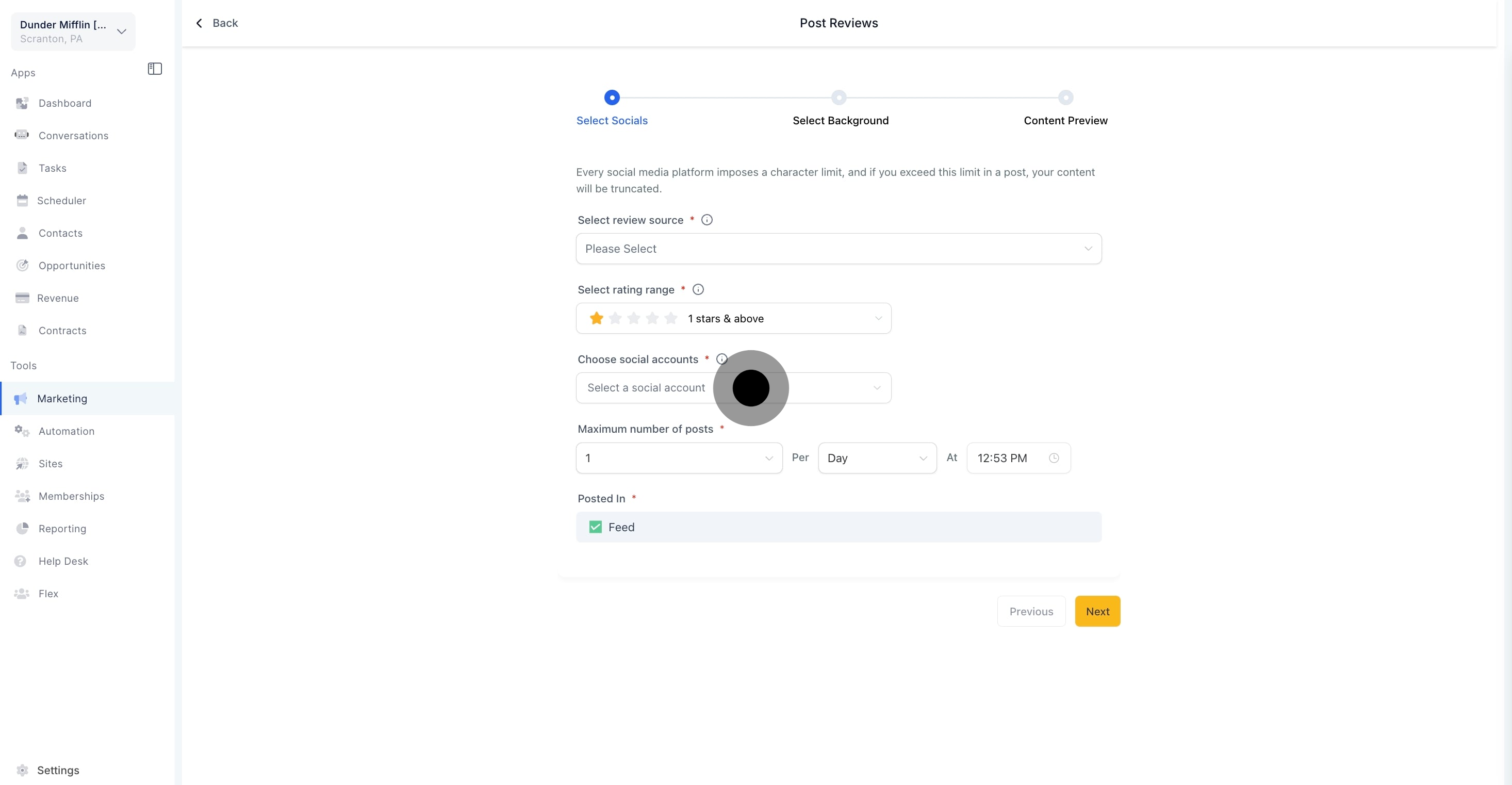Click the rating range info icon
Image resolution: width=1512 pixels, height=785 pixels.
698,289
